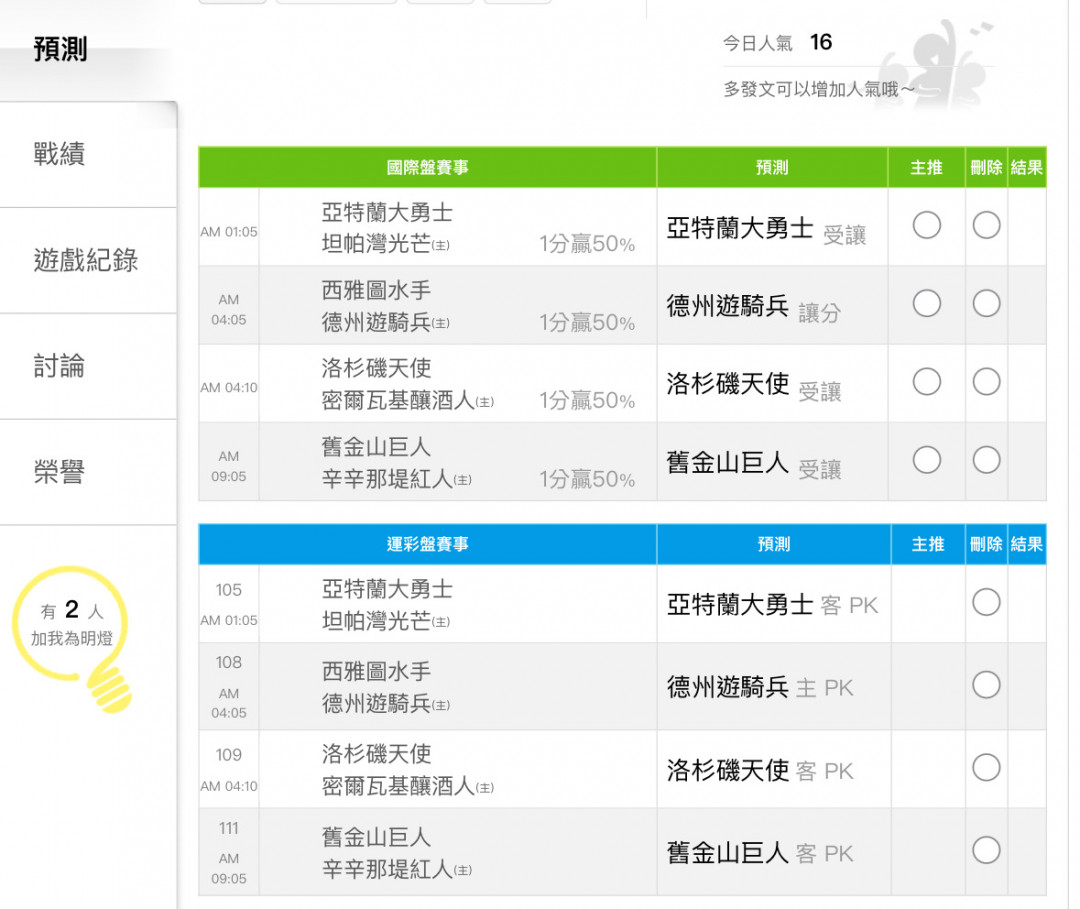
Task: Click AM 04:10 time in 國際盤賽事 table
Action: (x=229, y=388)
